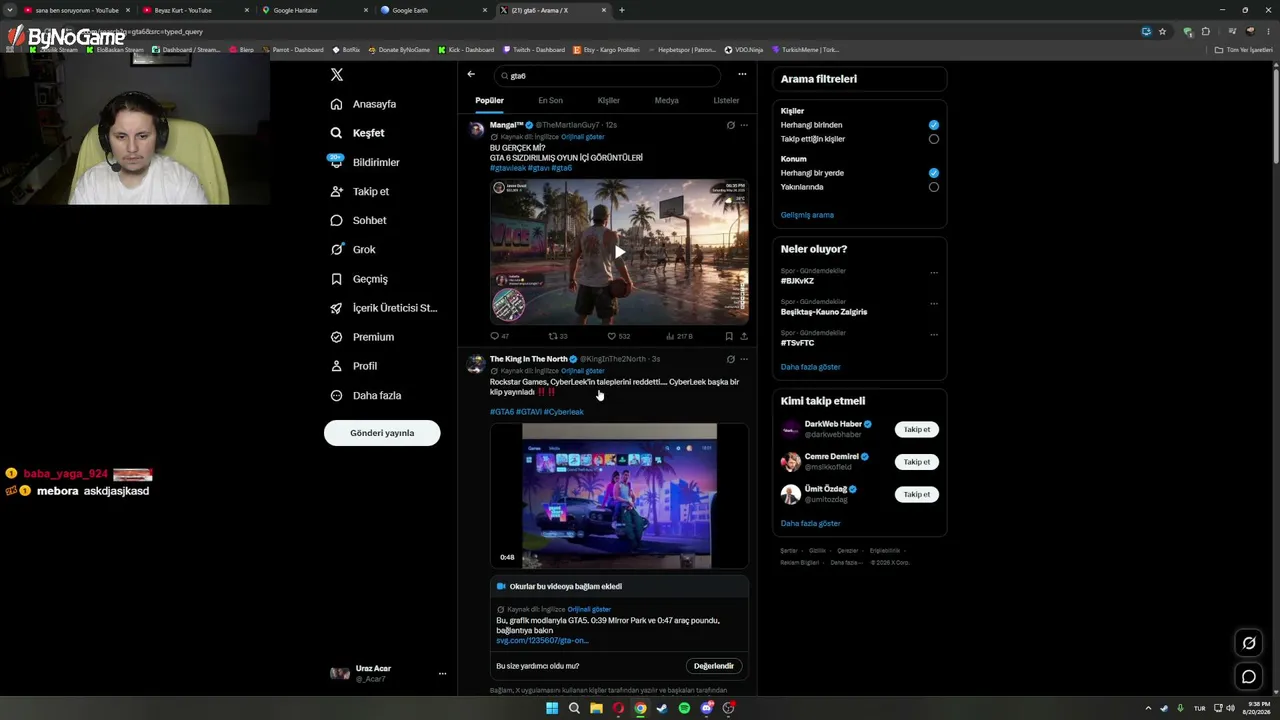Switch to Listeler tab
This screenshot has height=720, width=1280.
tap(726, 100)
